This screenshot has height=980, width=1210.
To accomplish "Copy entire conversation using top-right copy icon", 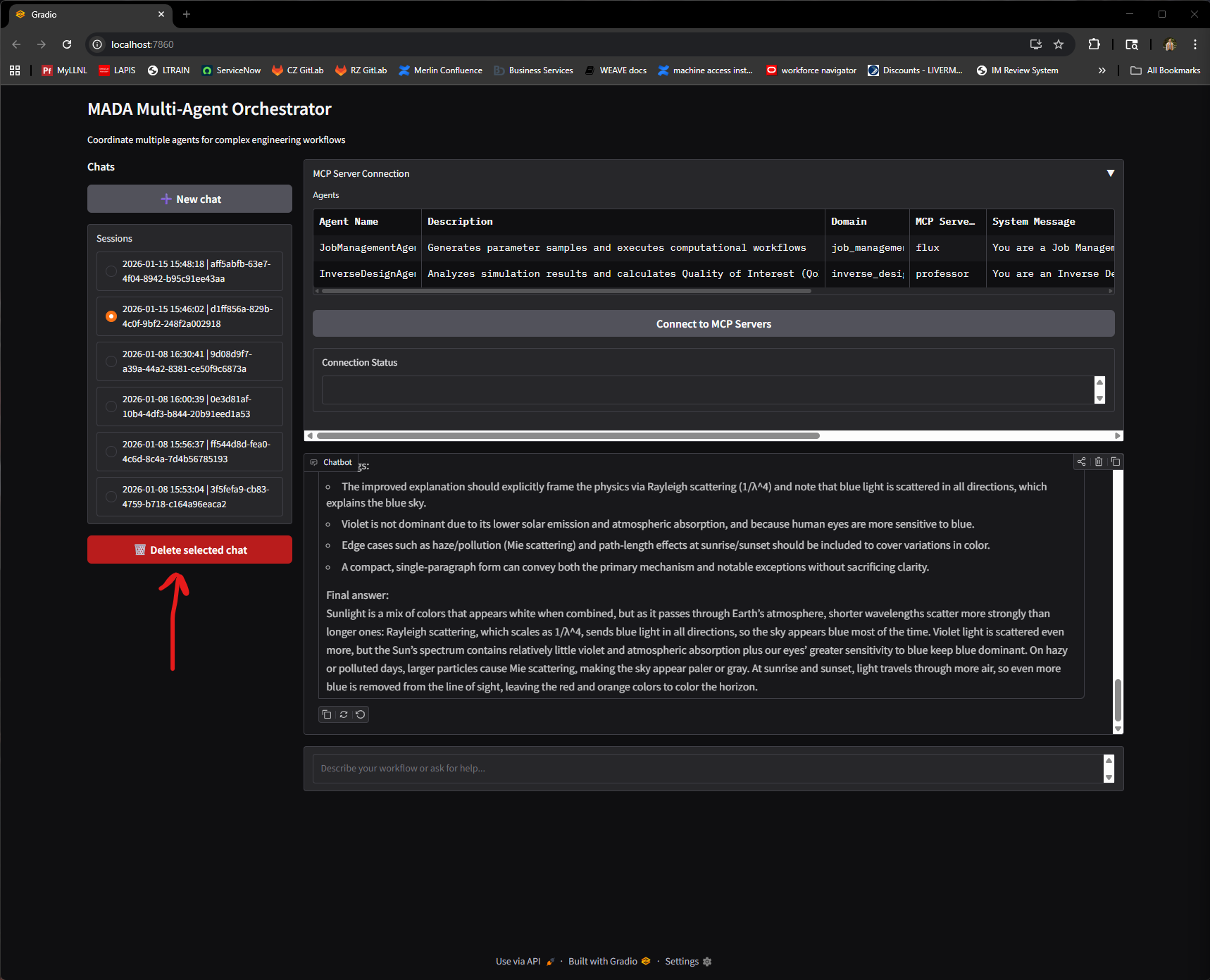I will click(1116, 461).
